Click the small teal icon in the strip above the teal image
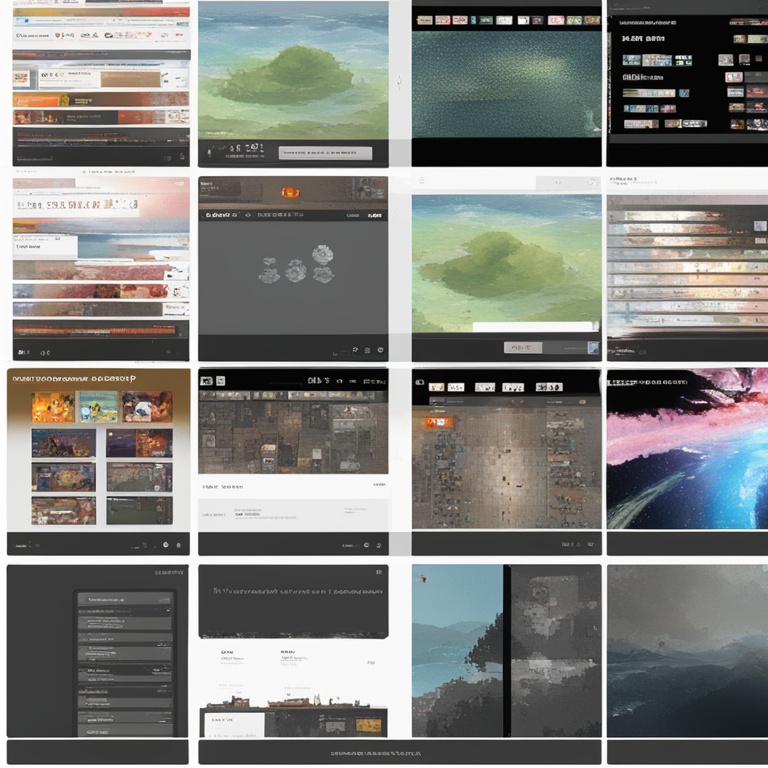The height and width of the screenshot is (768, 768). (x=473, y=20)
